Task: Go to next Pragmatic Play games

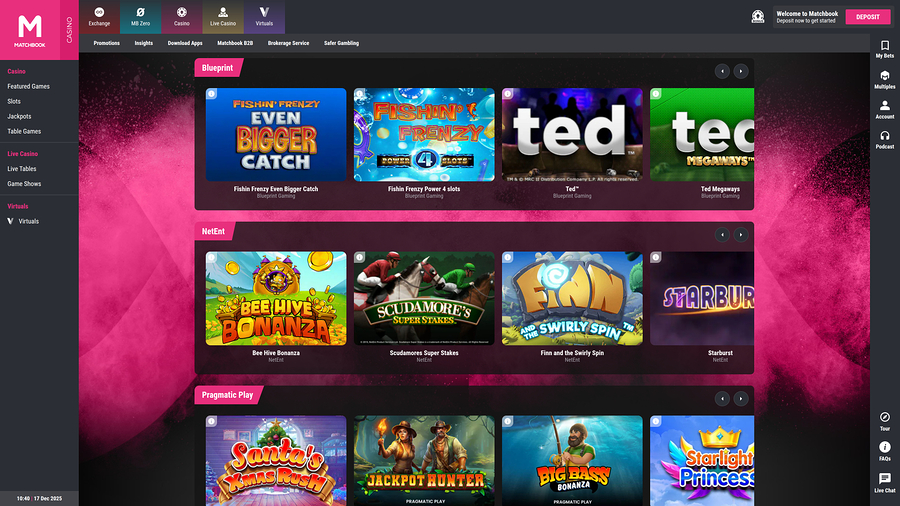Action: tap(740, 398)
